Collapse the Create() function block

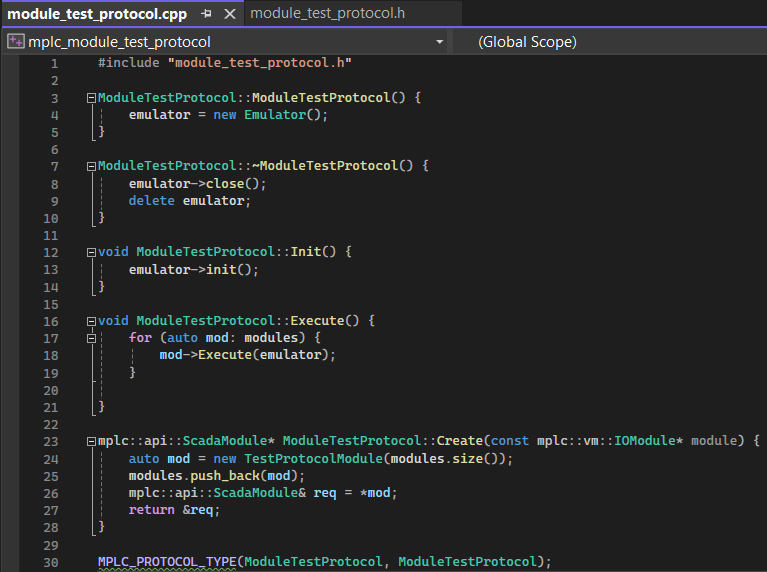pyautogui.click(x=91, y=441)
